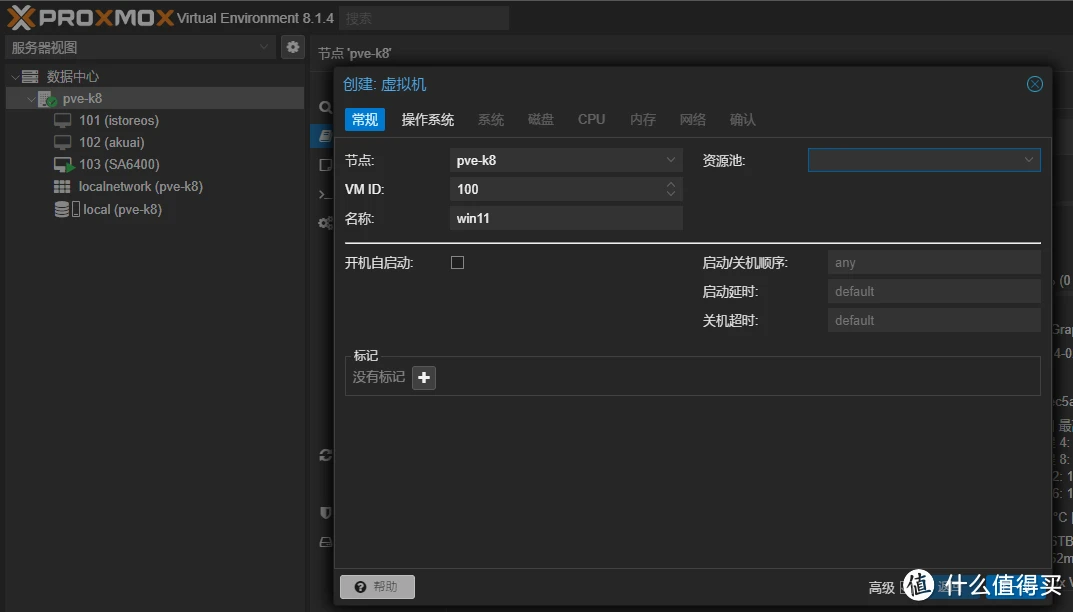Open the 服务器视图 selector
The width and height of the screenshot is (1073, 612).
[140, 47]
